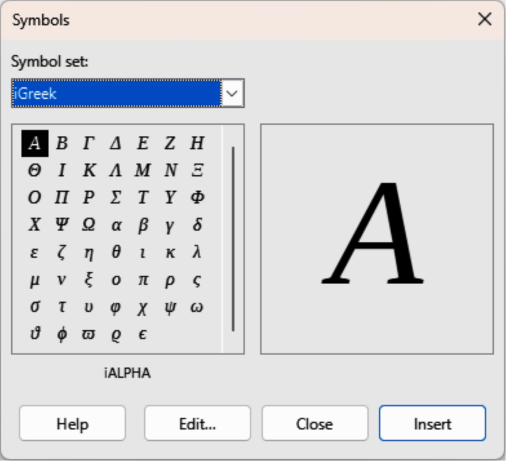
Task: Select the final sigma symbol
Action: pos(197,280)
